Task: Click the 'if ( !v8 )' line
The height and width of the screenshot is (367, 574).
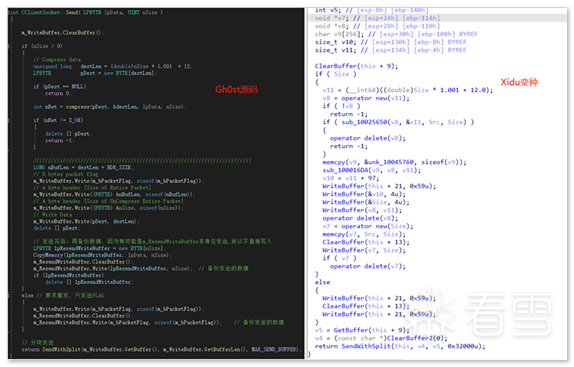Action: (x=342, y=106)
